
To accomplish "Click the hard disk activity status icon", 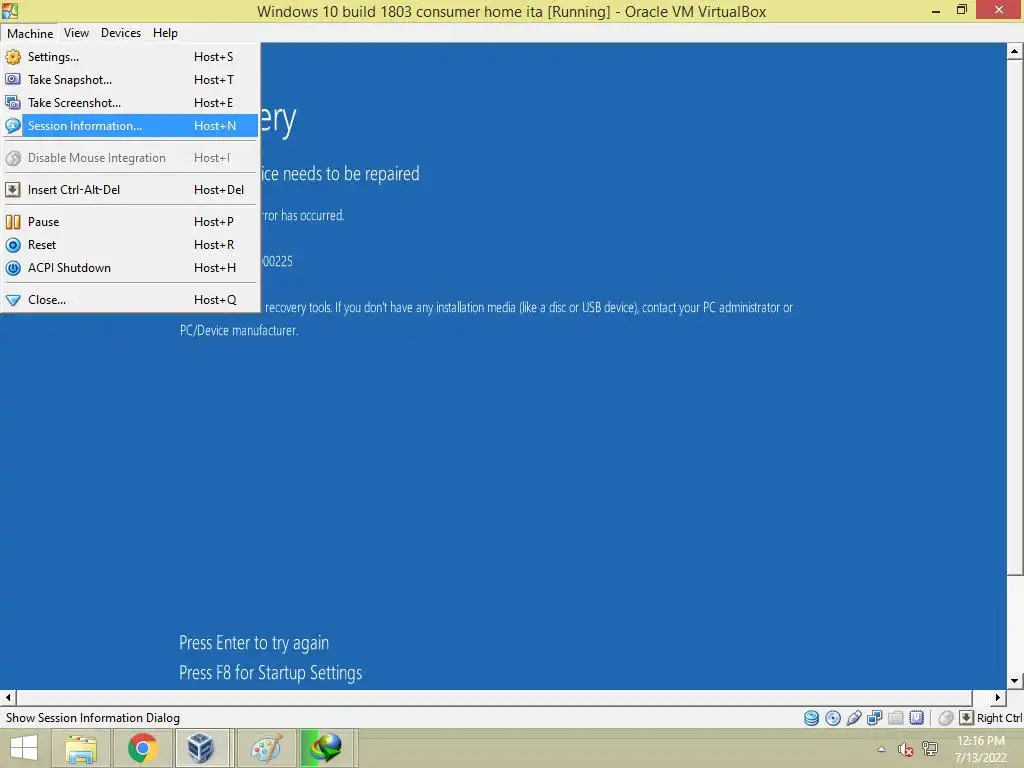I will pyautogui.click(x=811, y=718).
